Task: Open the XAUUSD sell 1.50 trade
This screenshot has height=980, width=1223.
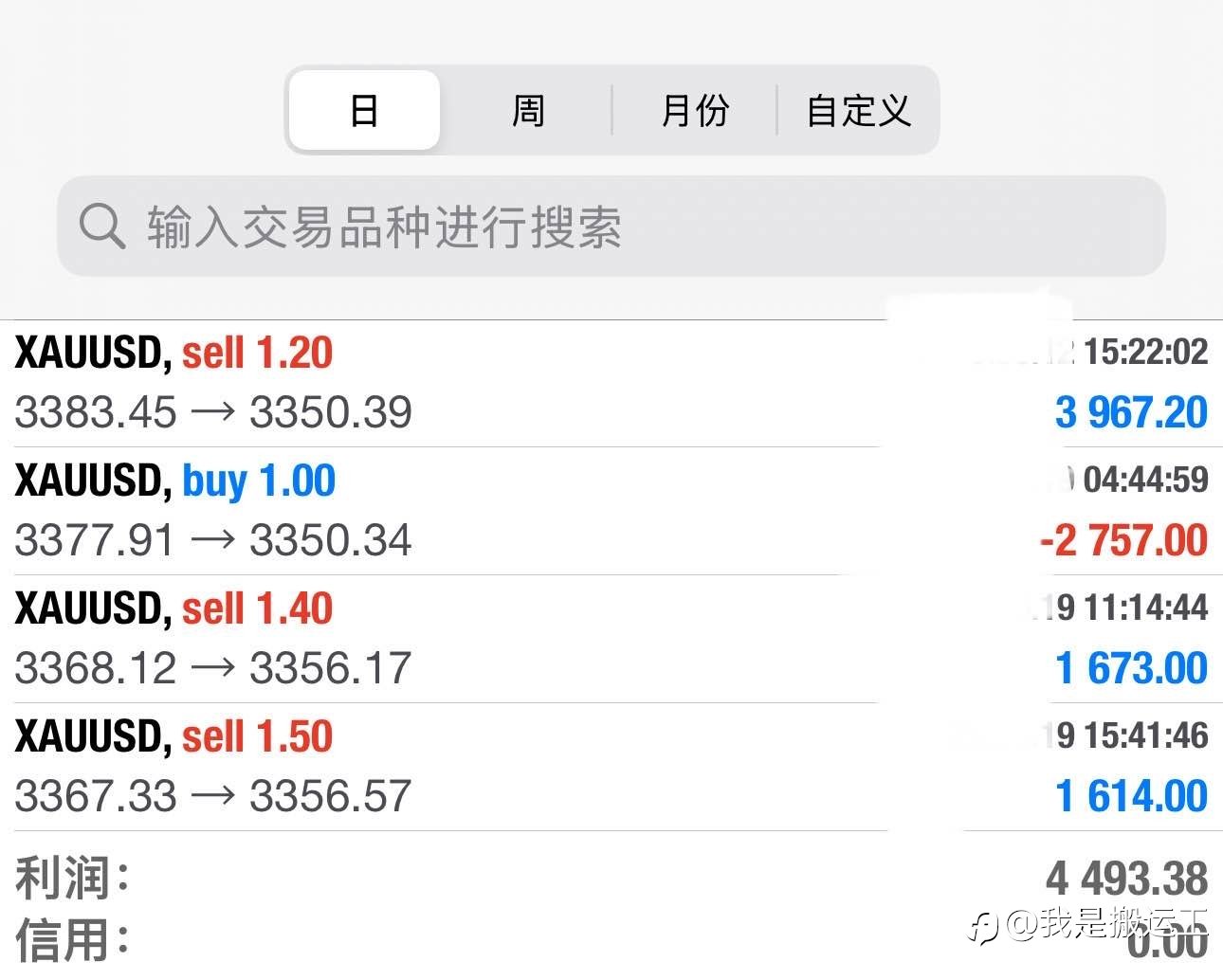Action: pos(611,767)
